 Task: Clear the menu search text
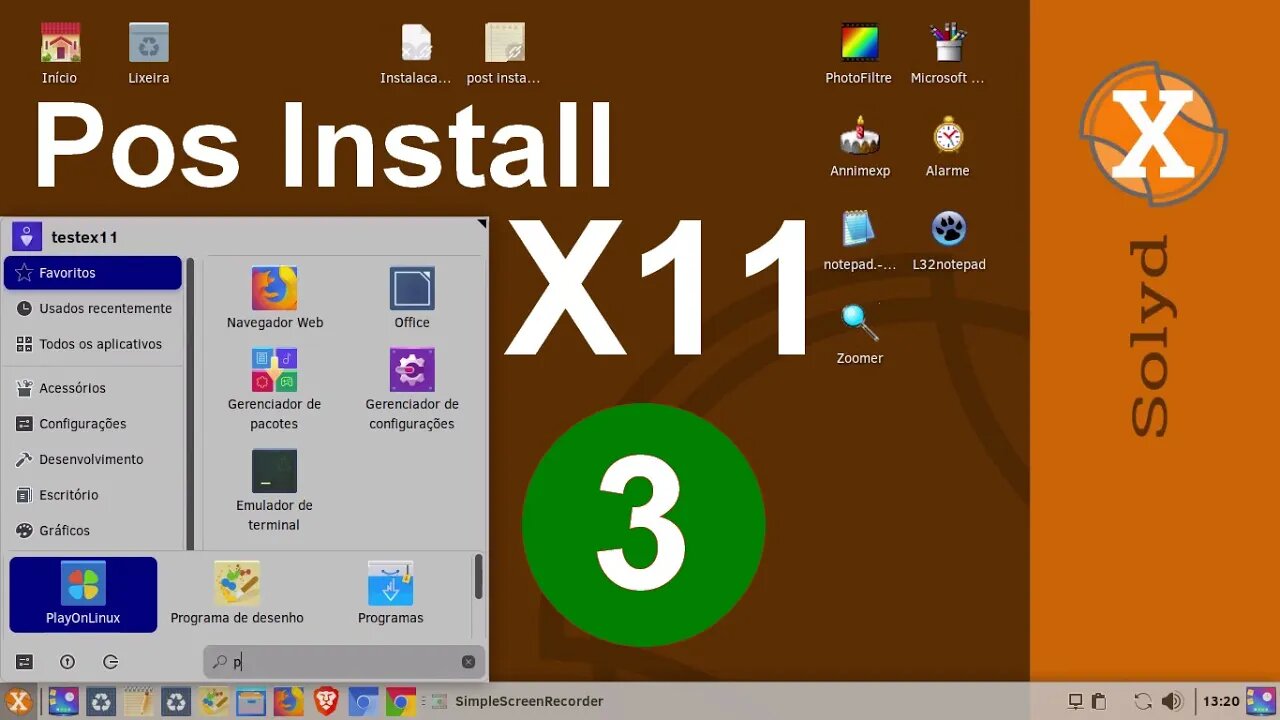(468, 662)
